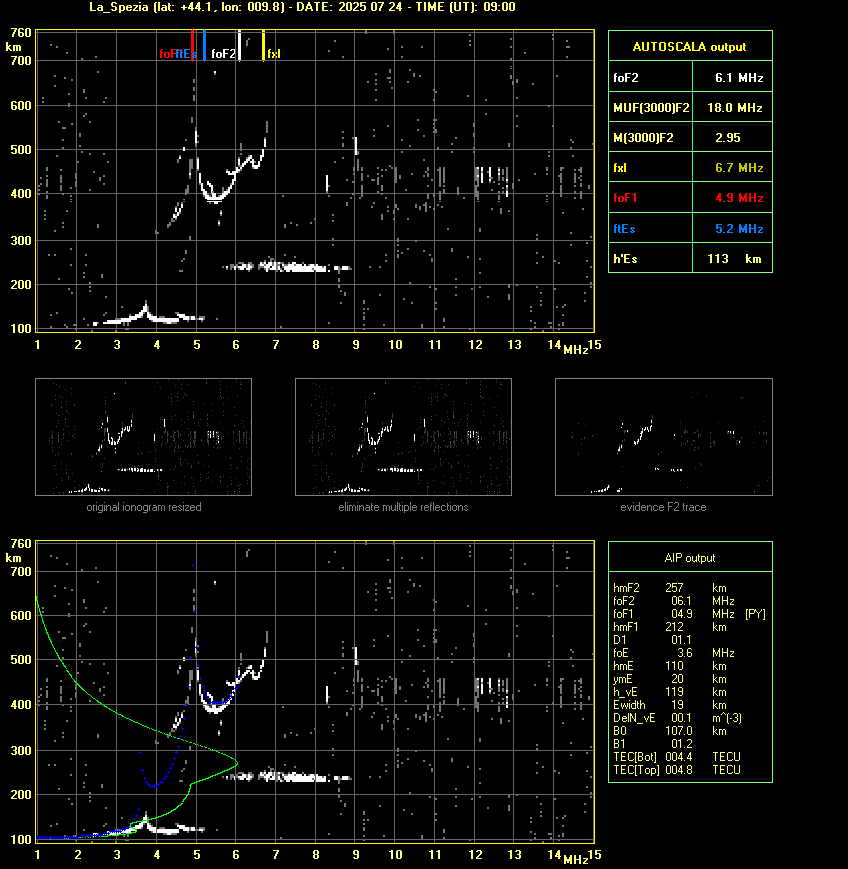848x869 pixels.
Task: Select the red 4.9 MHz value cell
Action: [732, 198]
